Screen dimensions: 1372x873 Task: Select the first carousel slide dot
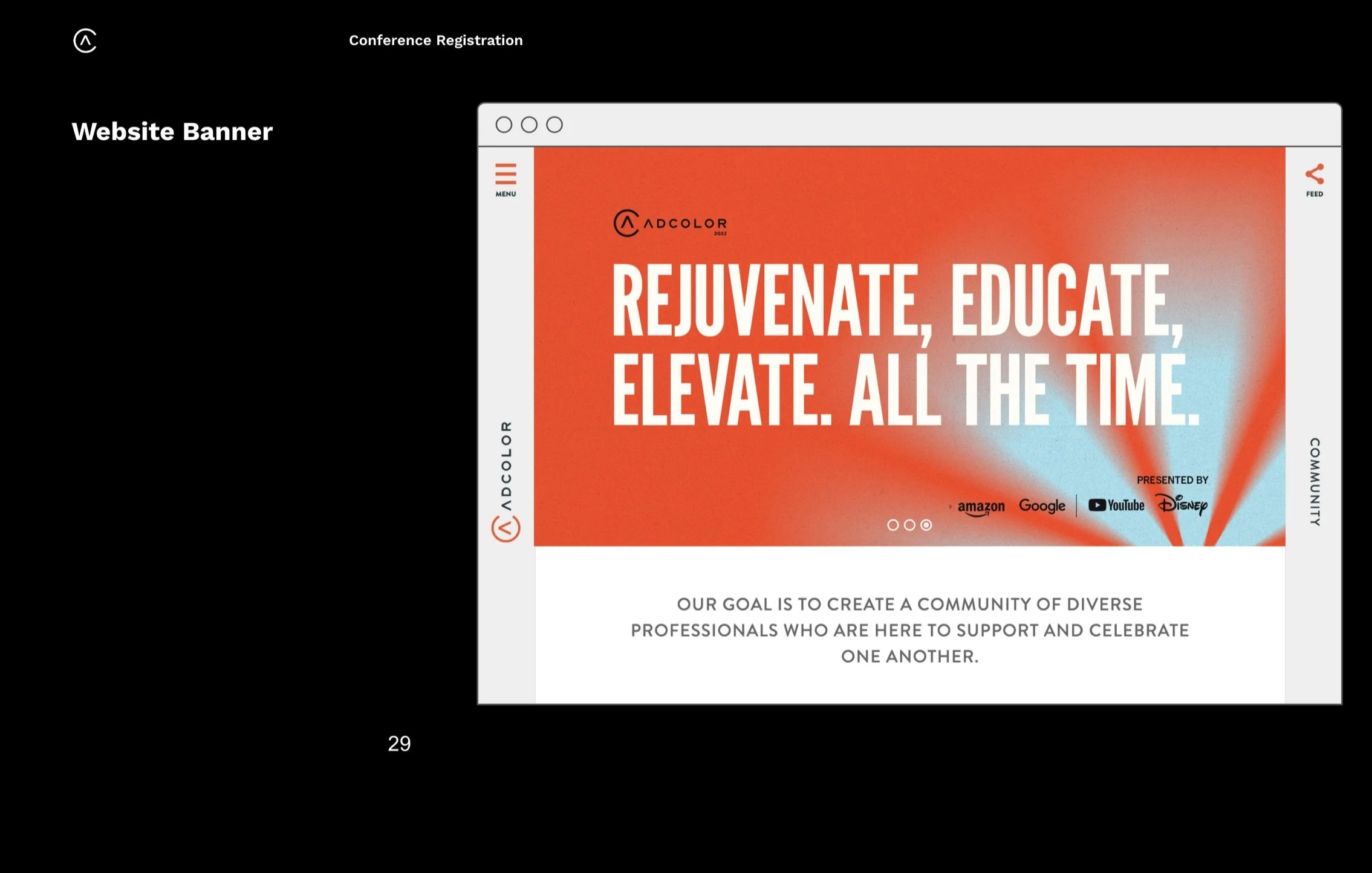[x=892, y=525]
